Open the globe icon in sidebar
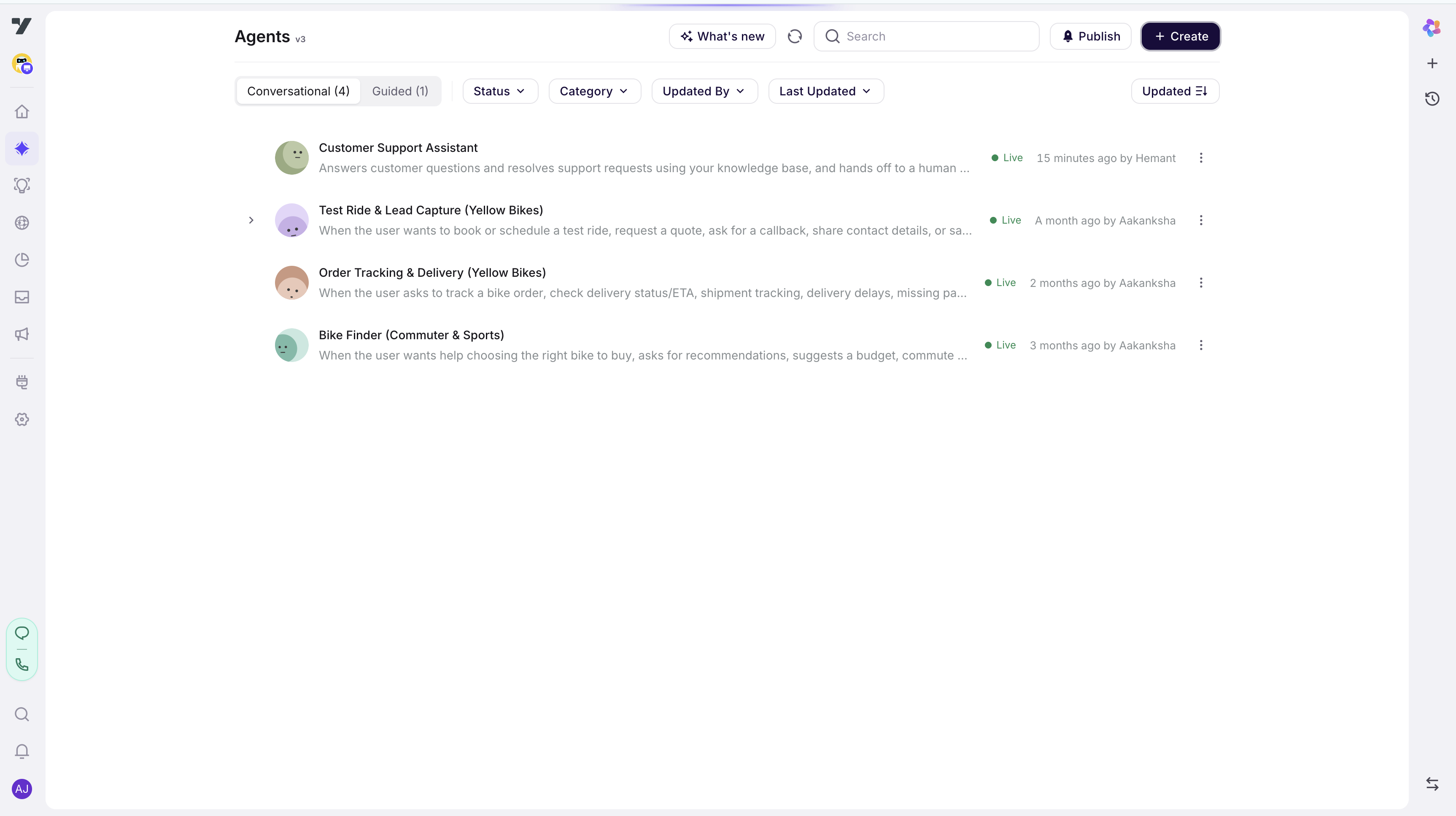This screenshot has height=816, width=1456. 22,223
